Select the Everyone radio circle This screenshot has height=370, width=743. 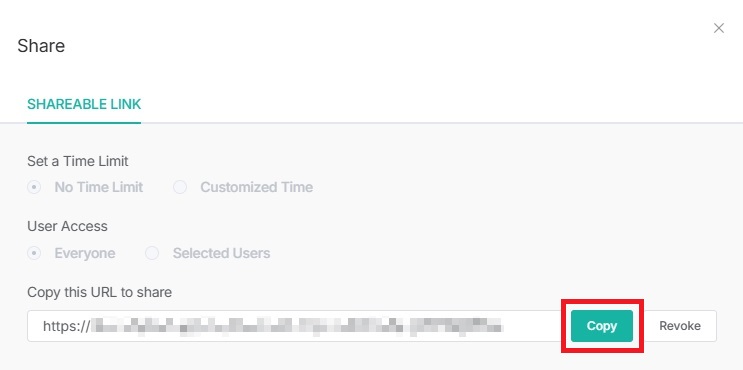34,253
